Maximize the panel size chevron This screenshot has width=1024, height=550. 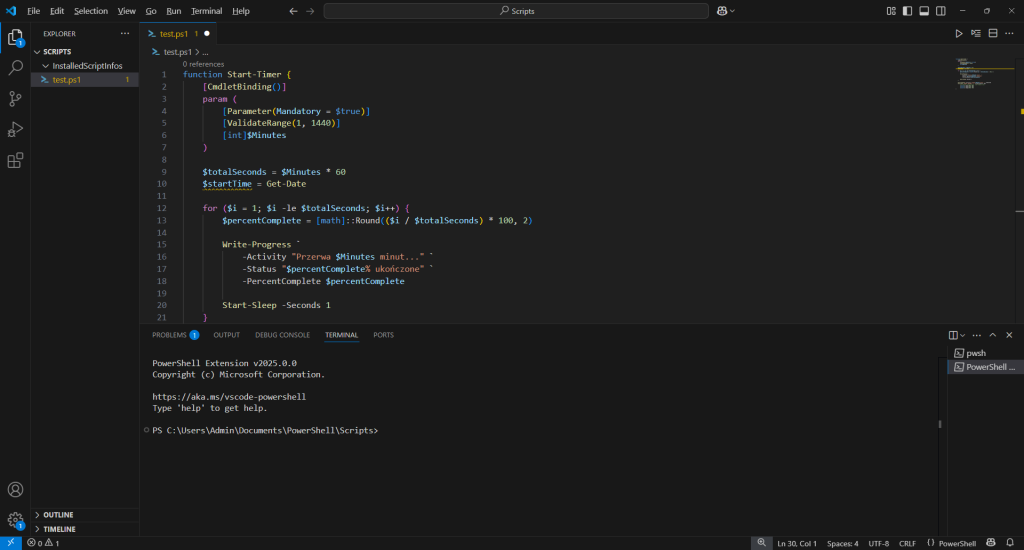(x=993, y=335)
